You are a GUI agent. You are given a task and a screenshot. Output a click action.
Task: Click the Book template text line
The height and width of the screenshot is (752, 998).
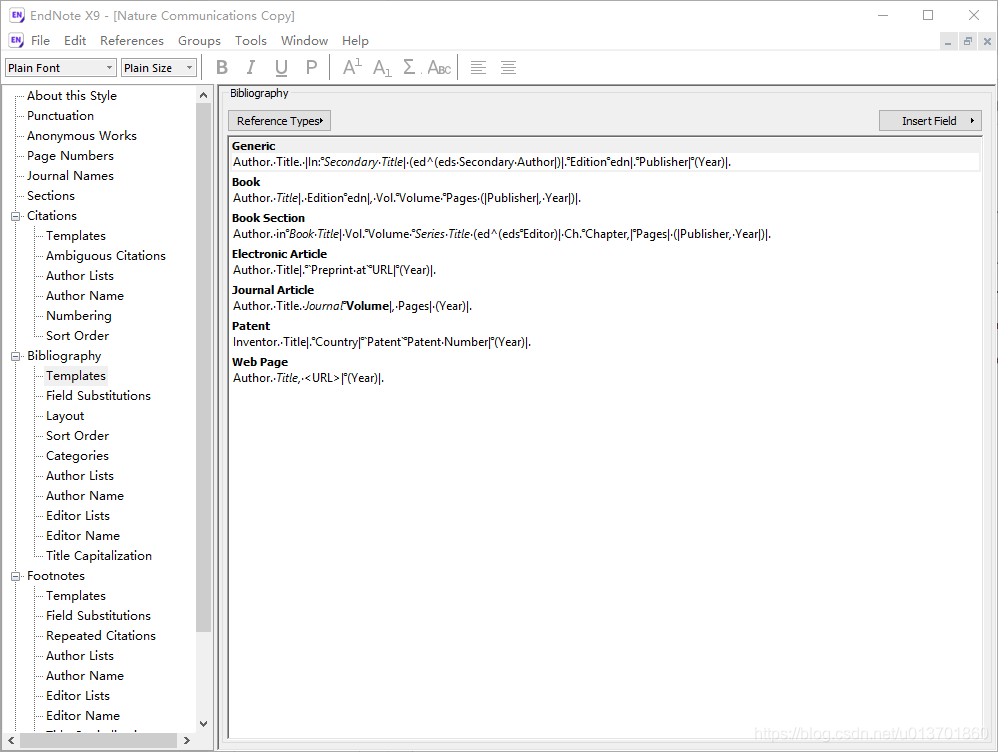click(x=407, y=198)
